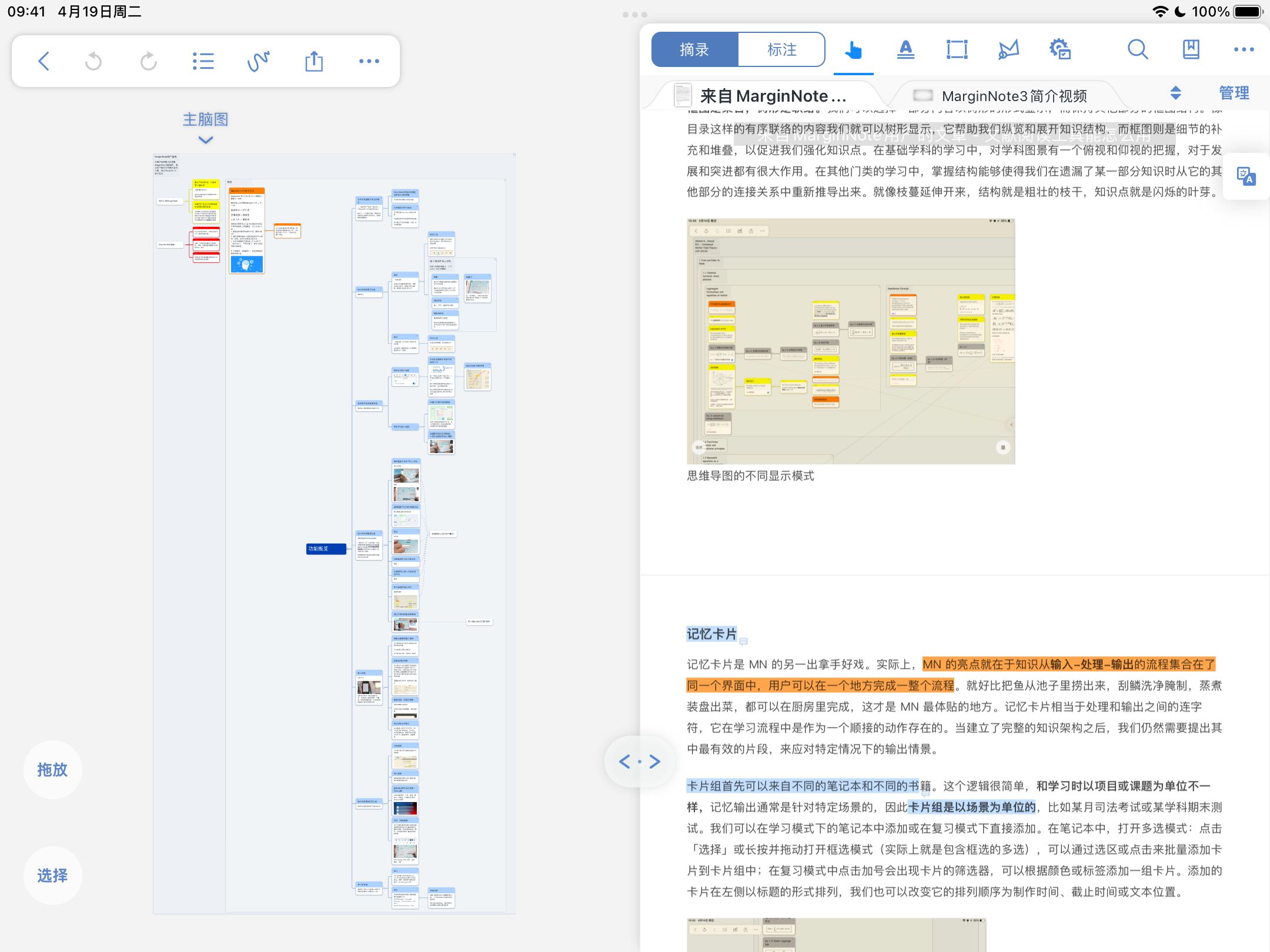Tap the share export icon
Image resolution: width=1270 pixels, height=952 pixels.
(314, 61)
